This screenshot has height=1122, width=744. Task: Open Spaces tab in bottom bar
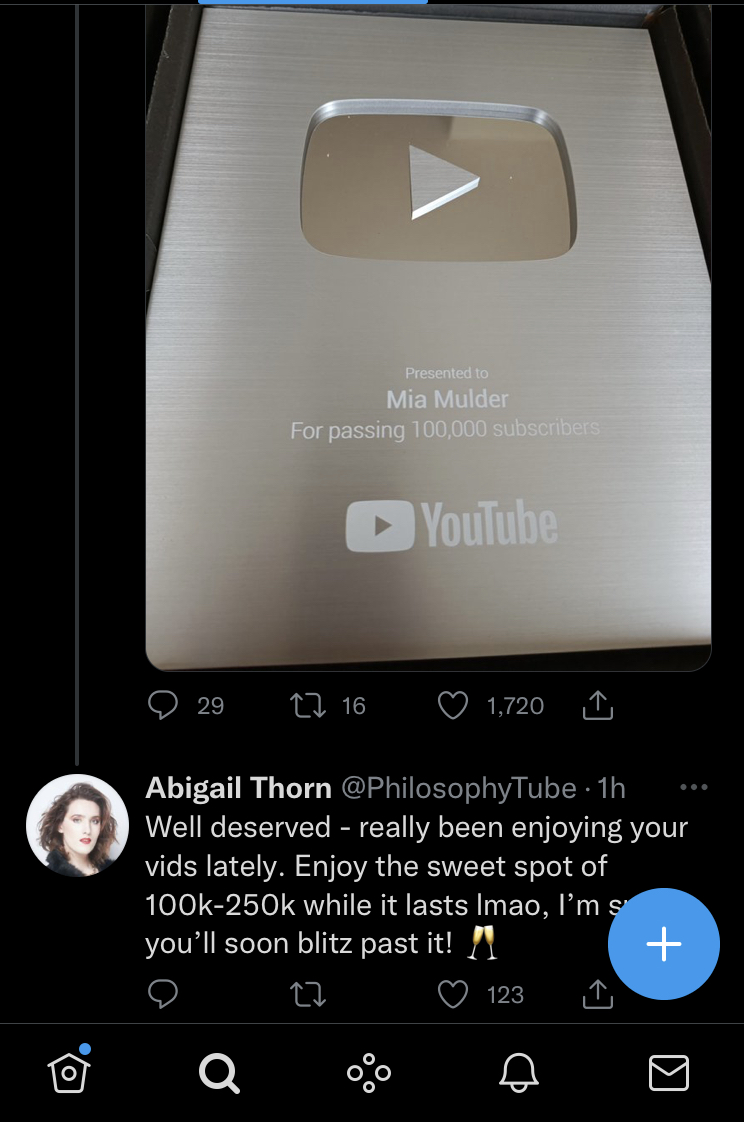point(369,1073)
